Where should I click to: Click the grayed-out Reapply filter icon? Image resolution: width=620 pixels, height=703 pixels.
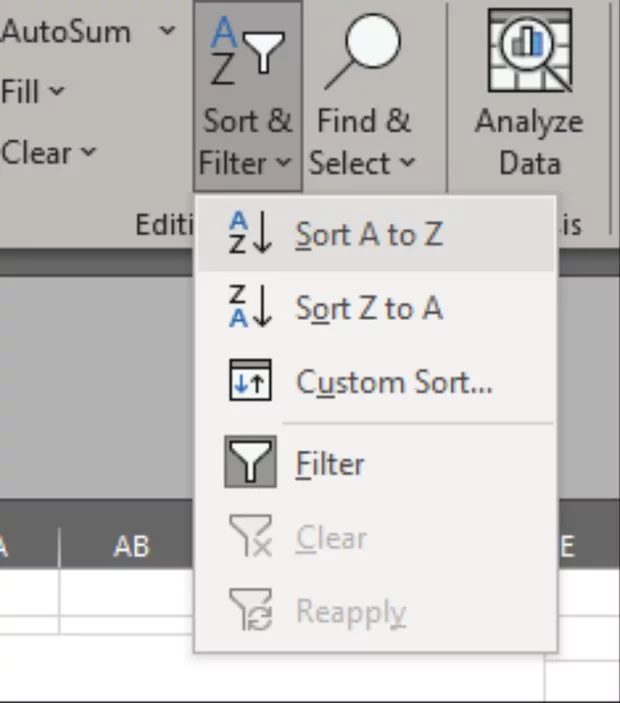pyautogui.click(x=250, y=612)
